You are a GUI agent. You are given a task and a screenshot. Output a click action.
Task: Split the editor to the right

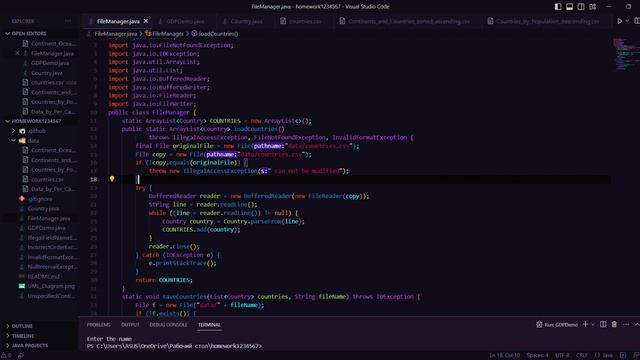637,21
